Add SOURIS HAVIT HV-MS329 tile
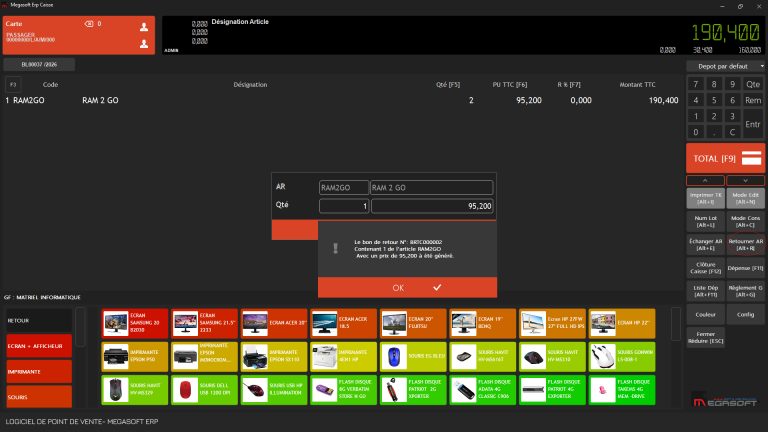768x432 pixels. point(135,390)
